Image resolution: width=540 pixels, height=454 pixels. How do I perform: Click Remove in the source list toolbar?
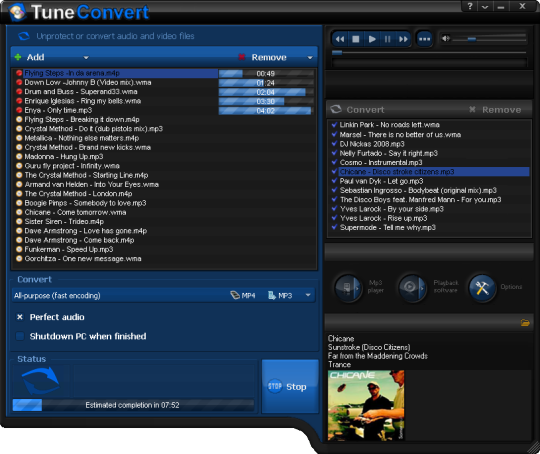(x=263, y=57)
